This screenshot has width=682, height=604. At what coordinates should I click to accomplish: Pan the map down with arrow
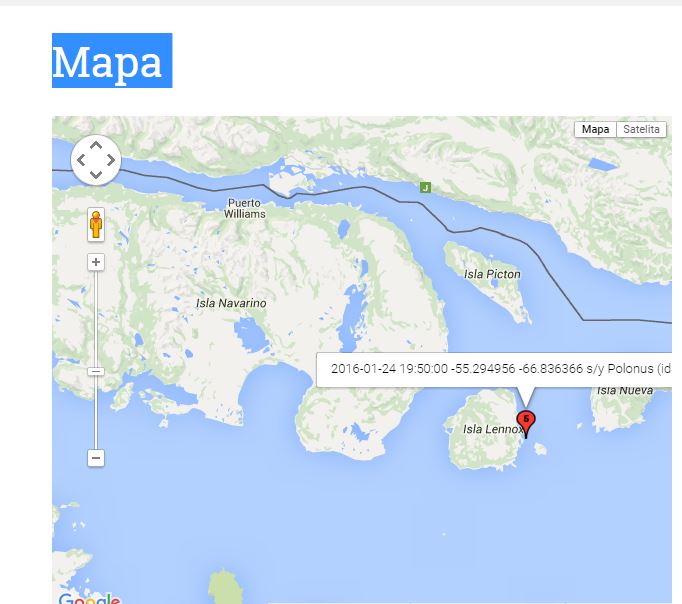[x=96, y=174]
